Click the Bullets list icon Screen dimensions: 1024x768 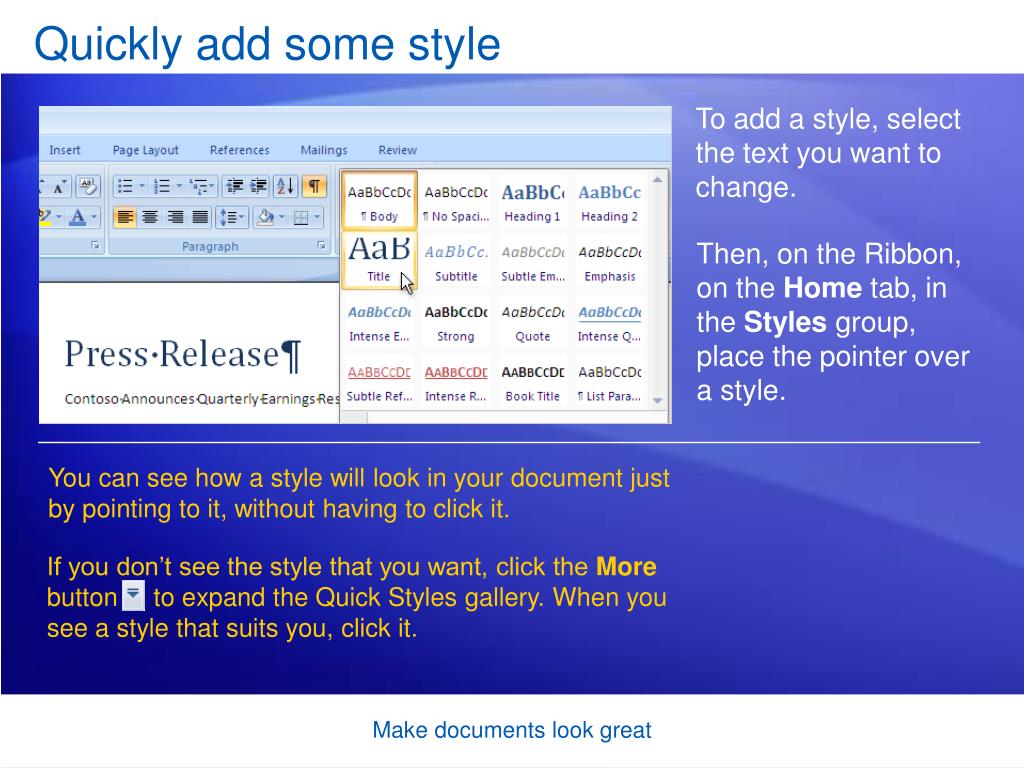(124, 187)
